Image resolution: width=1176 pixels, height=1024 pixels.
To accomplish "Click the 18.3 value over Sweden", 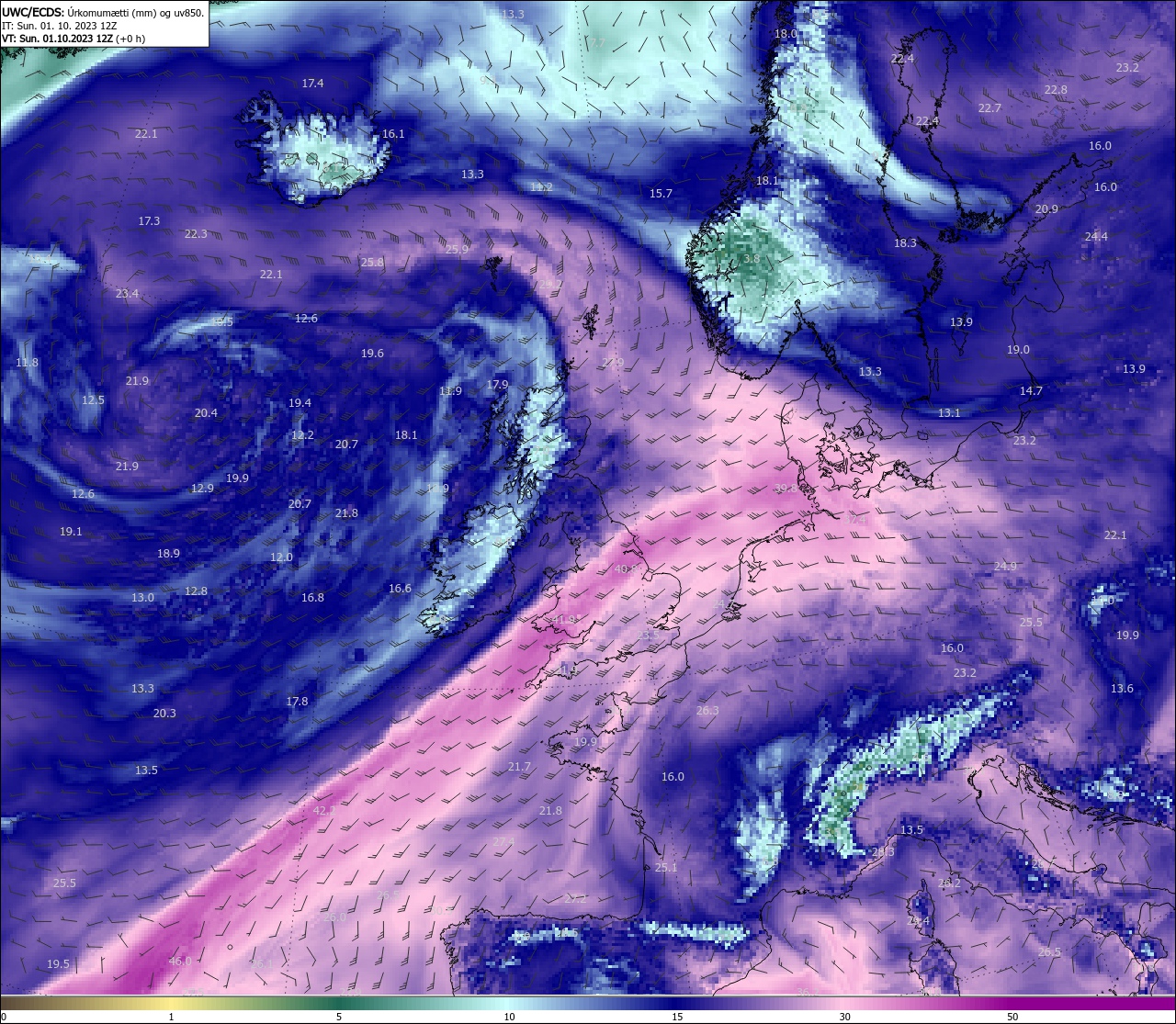I will [905, 243].
